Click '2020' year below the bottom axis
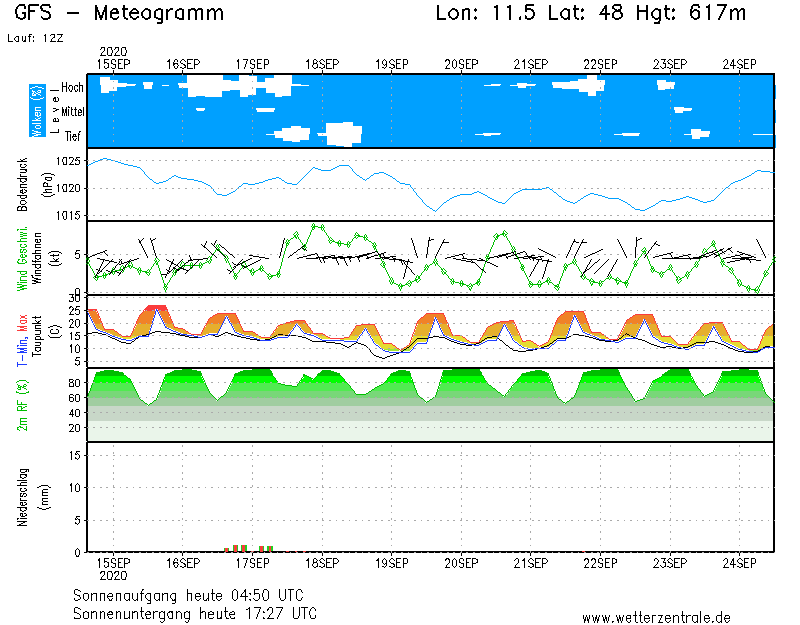Screen dimensions: 800x625 pos(113,576)
